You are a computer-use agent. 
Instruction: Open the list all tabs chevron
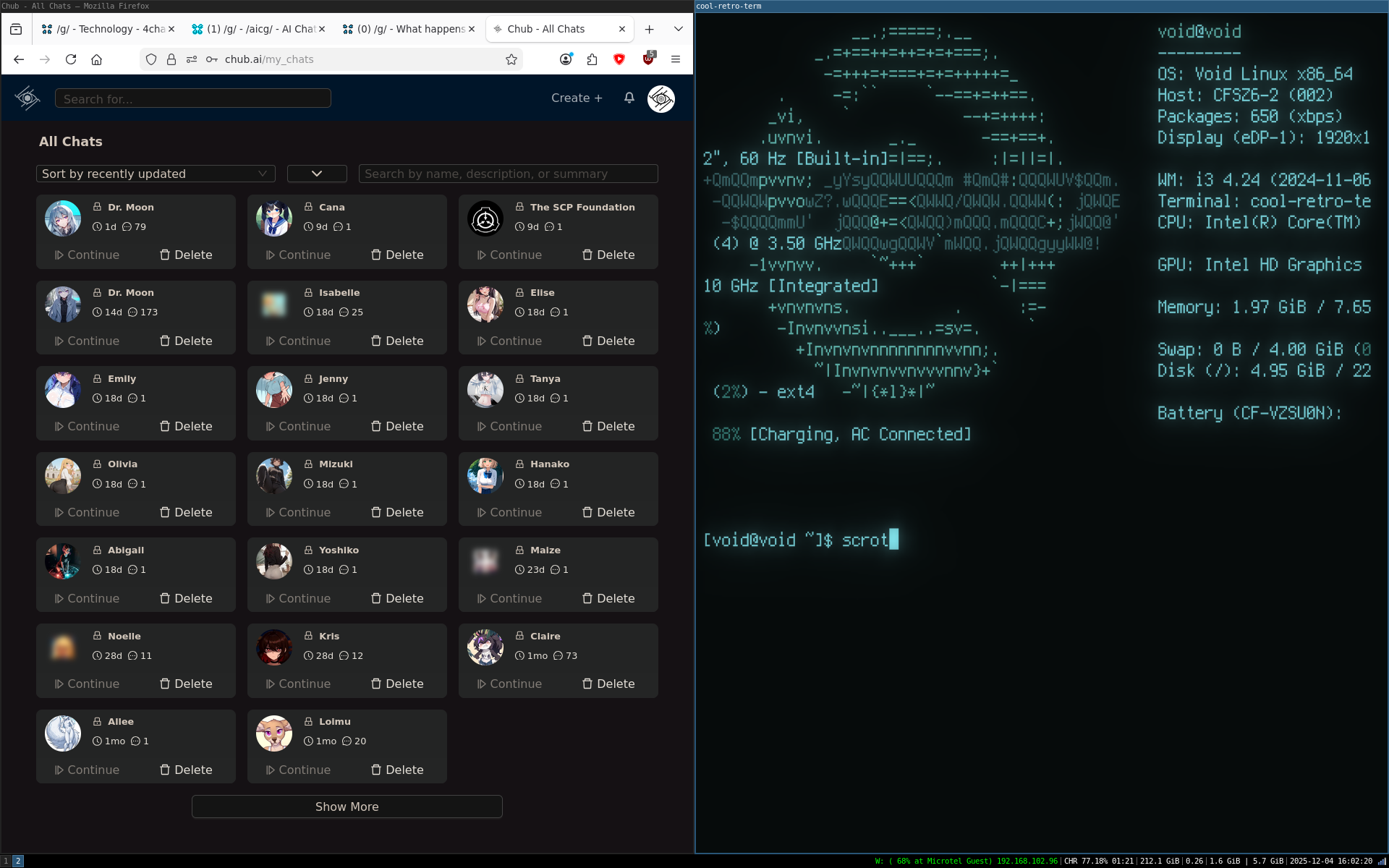pyautogui.click(x=678, y=29)
